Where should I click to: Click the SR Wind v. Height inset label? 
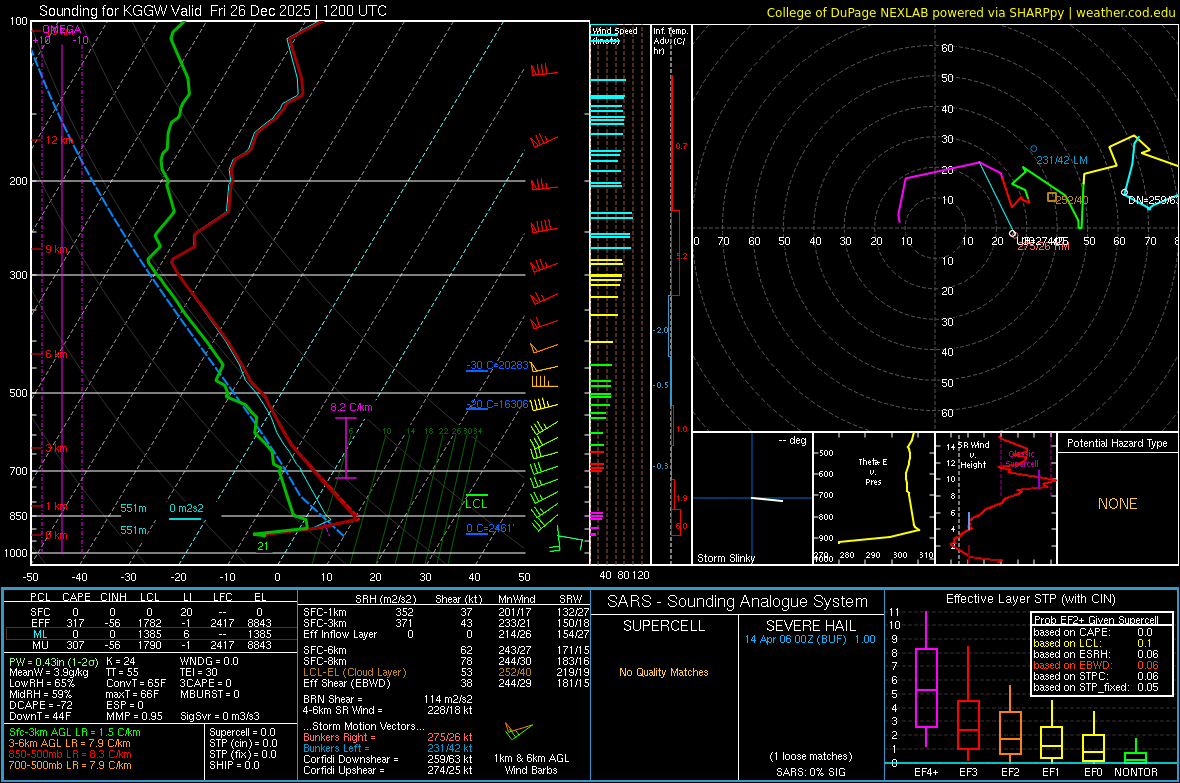point(974,455)
